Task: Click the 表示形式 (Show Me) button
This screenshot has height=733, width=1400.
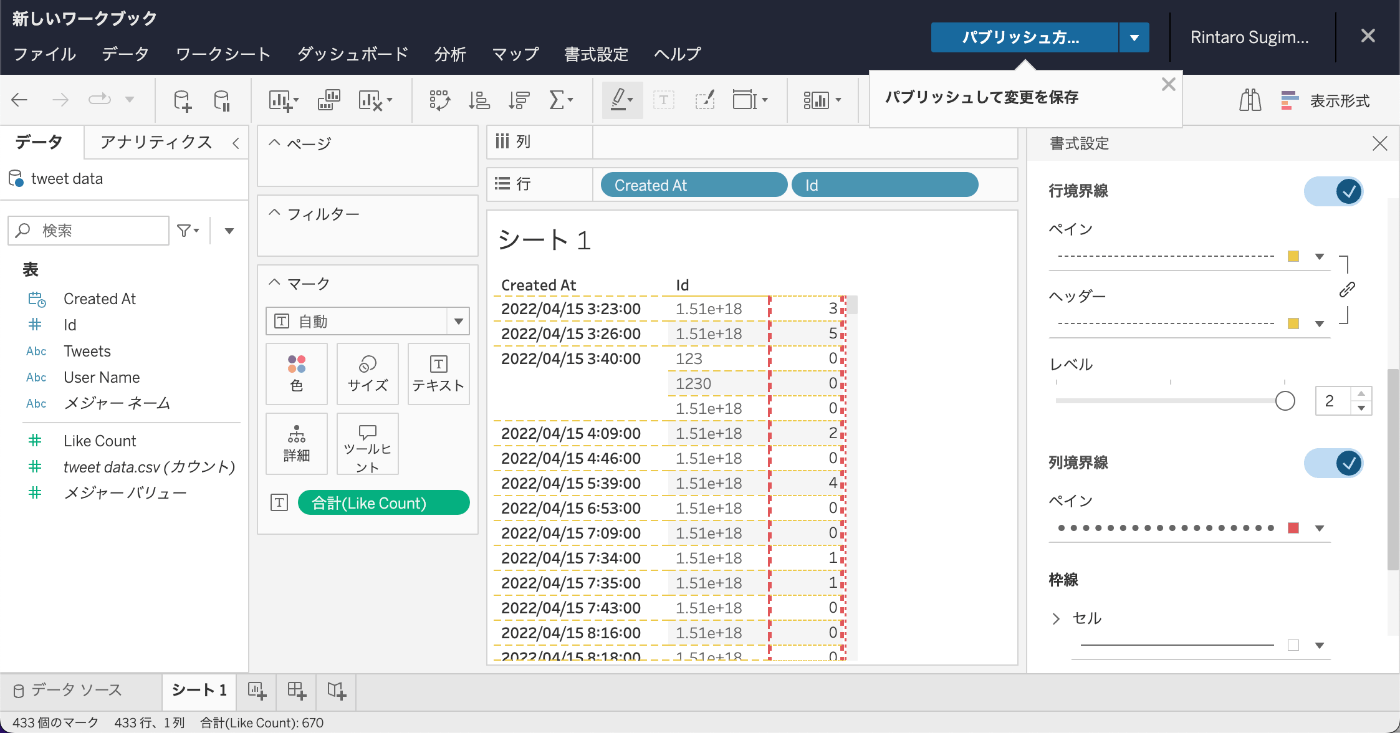Action: point(1324,100)
